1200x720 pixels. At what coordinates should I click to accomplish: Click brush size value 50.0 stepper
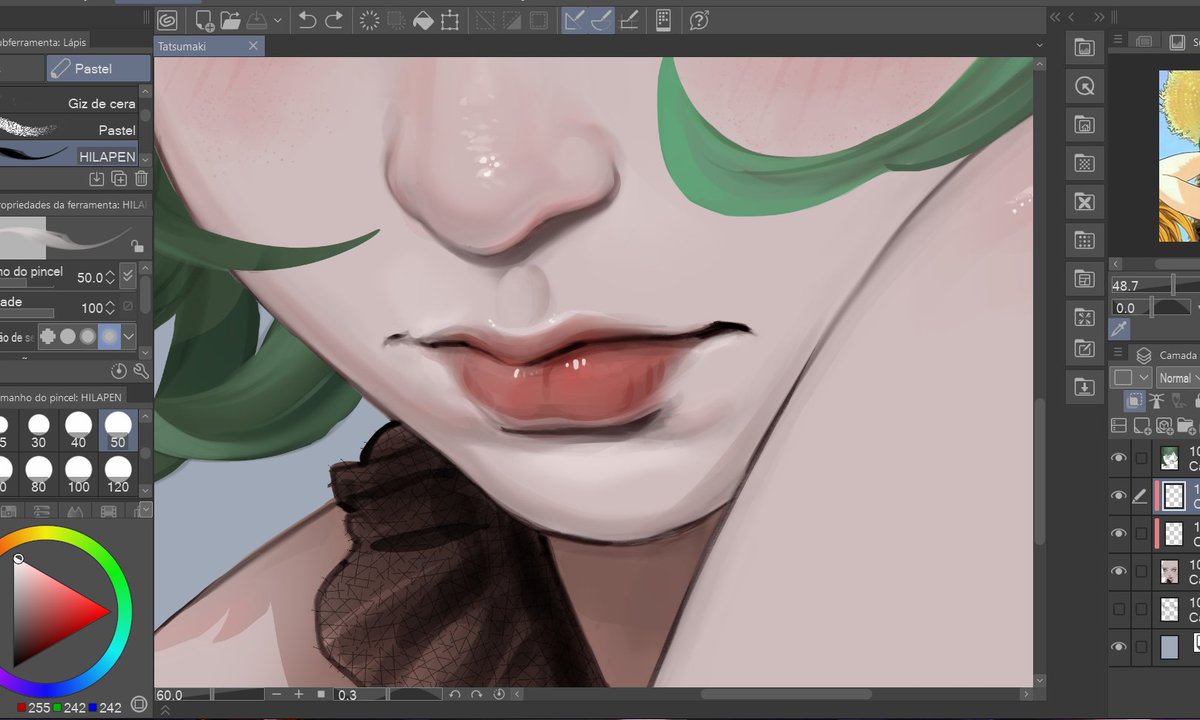(x=110, y=277)
